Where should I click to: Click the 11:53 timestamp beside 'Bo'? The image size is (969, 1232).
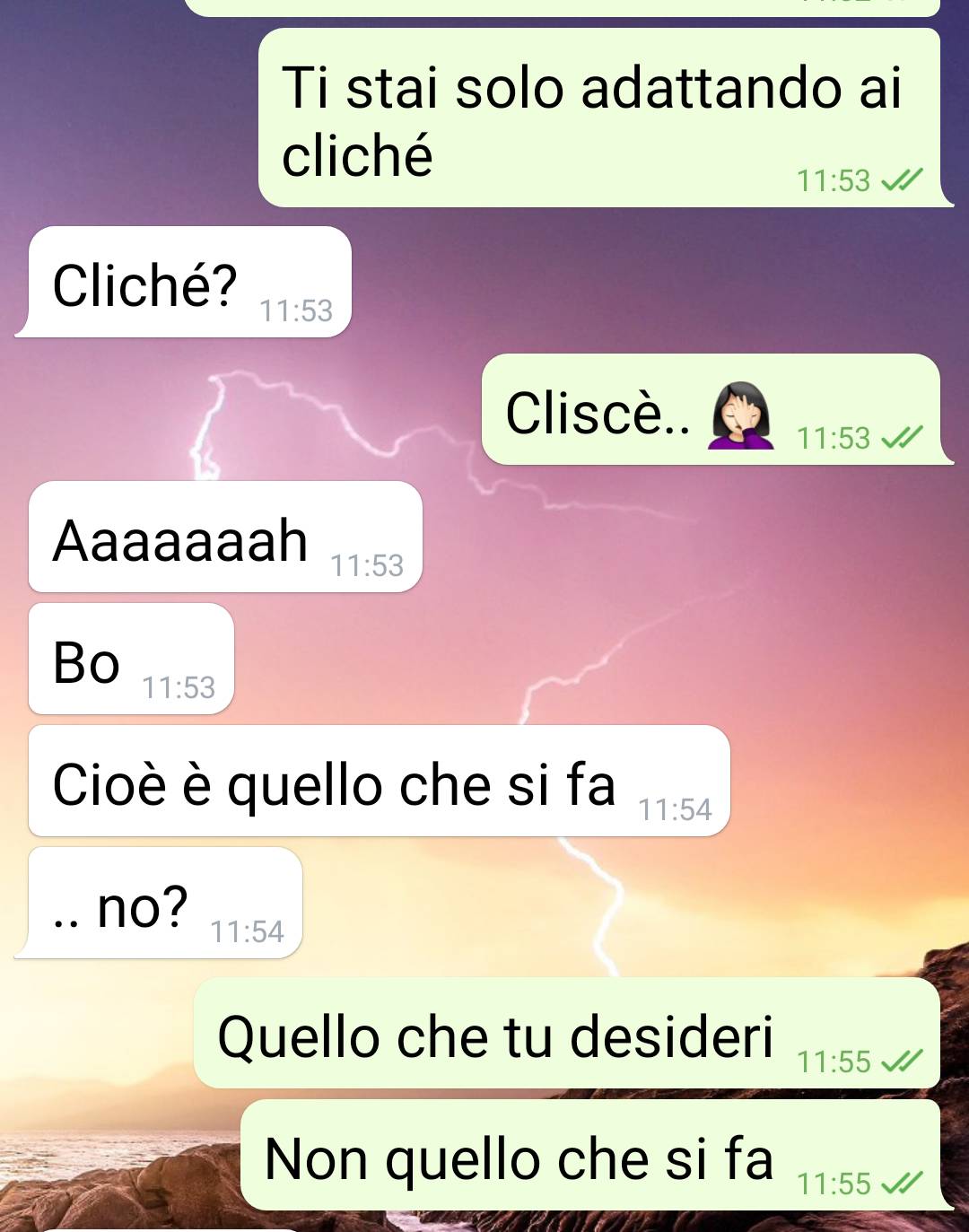[179, 687]
